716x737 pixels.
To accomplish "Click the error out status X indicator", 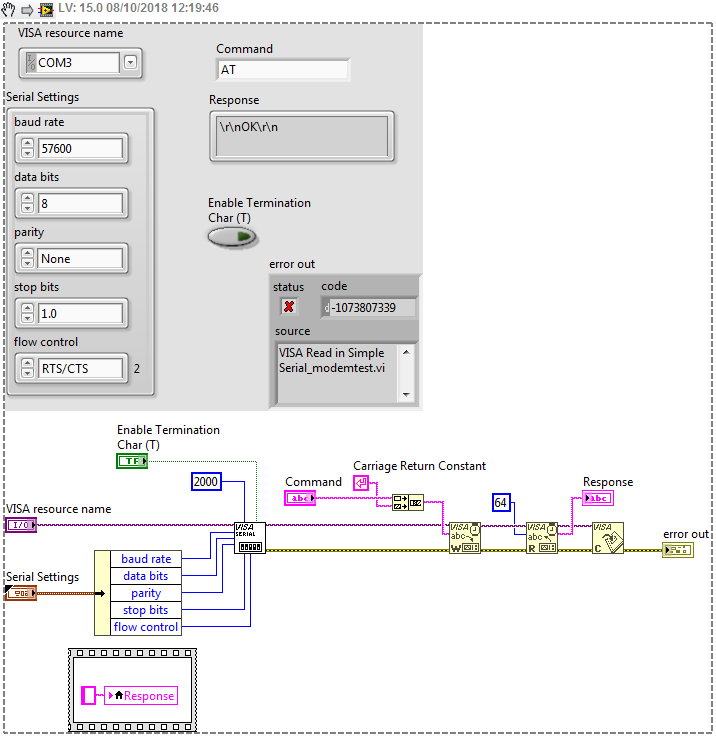I will click(289, 307).
